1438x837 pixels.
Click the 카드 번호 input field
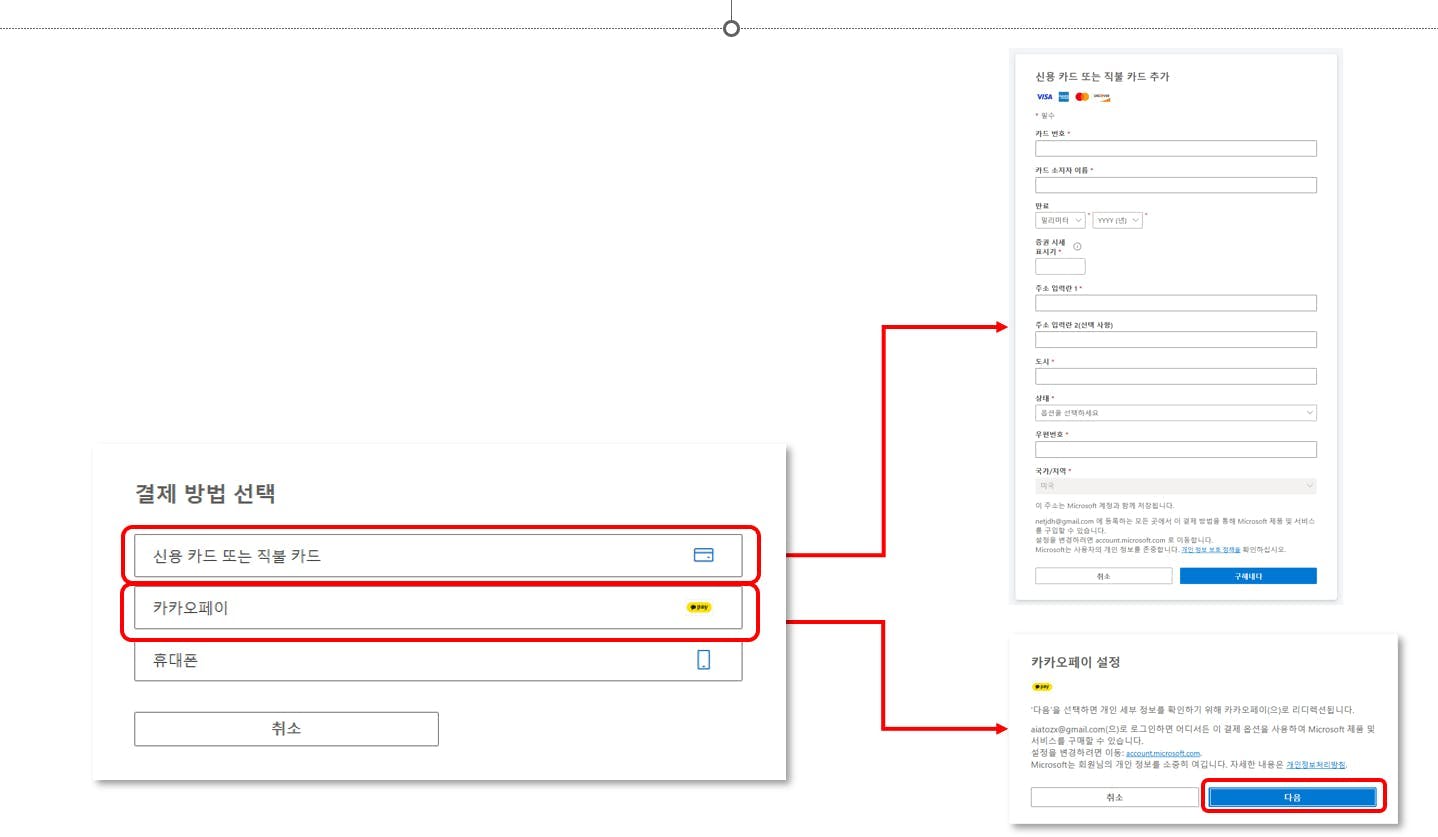(x=1175, y=149)
